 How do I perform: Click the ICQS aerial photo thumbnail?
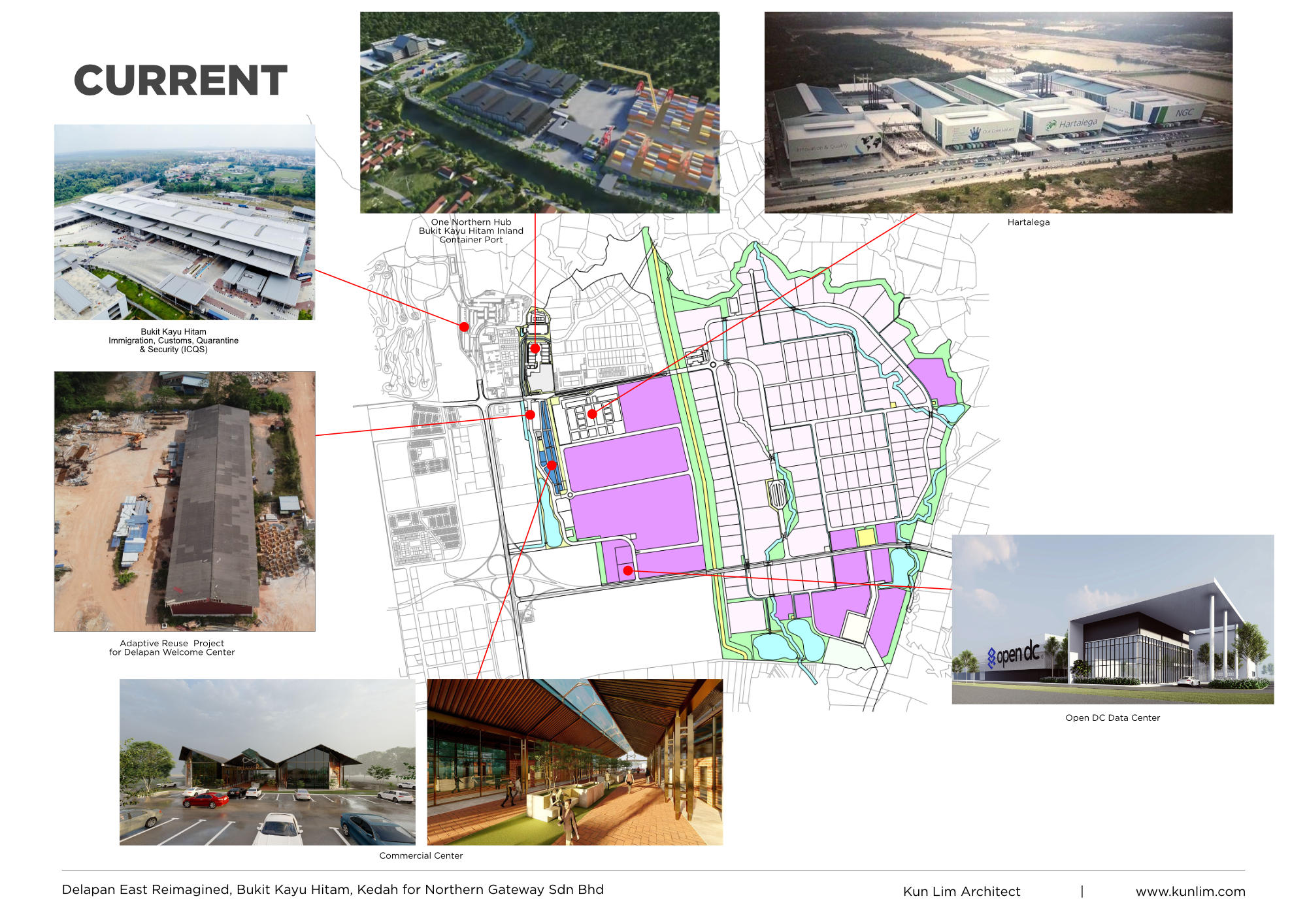pyautogui.click(x=184, y=222)
